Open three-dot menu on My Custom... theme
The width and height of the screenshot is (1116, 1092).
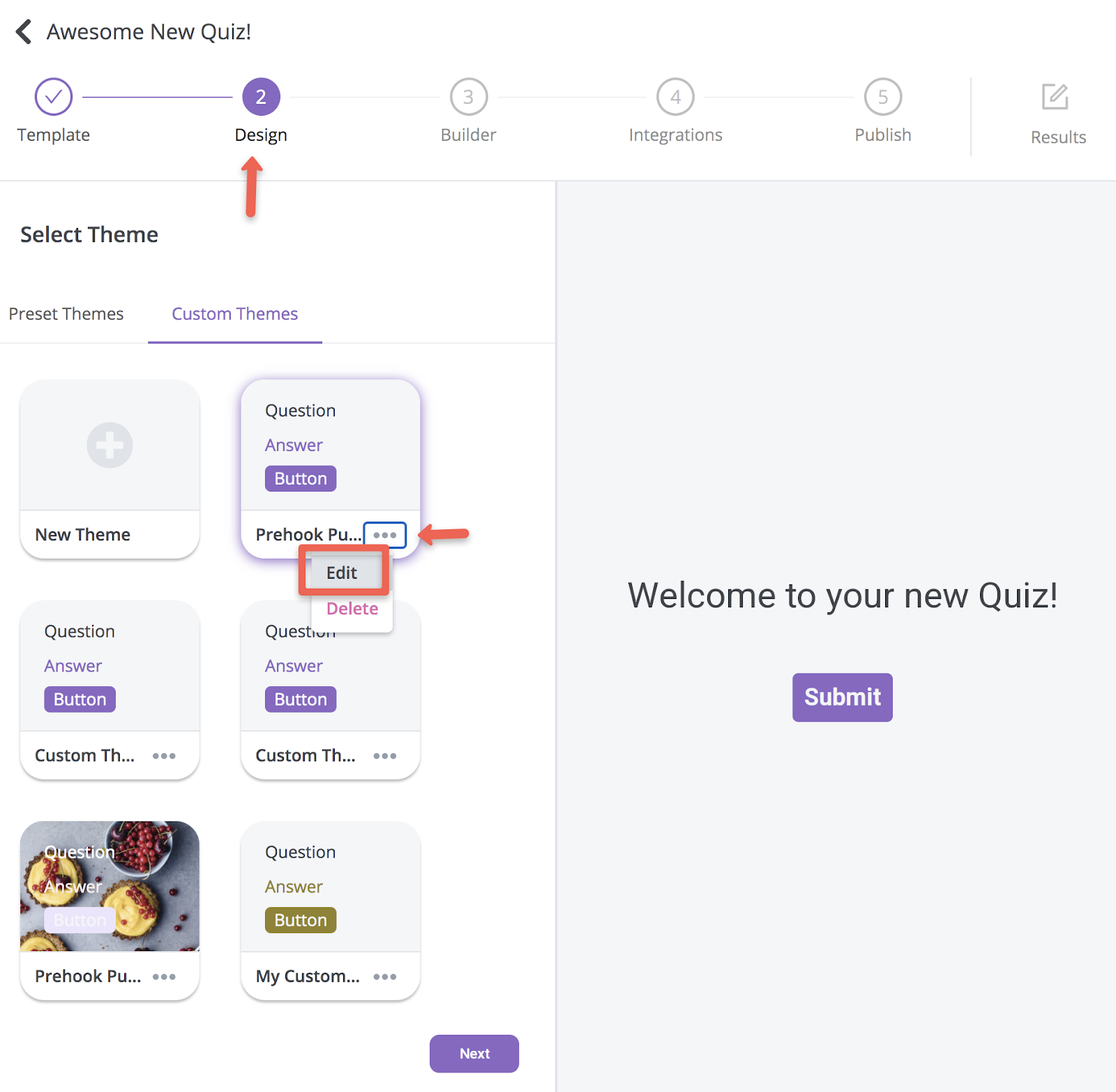click(x=385, y=976)
